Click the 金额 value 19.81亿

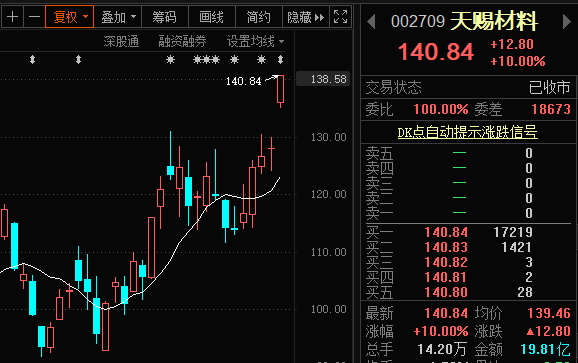coord(545,349)
